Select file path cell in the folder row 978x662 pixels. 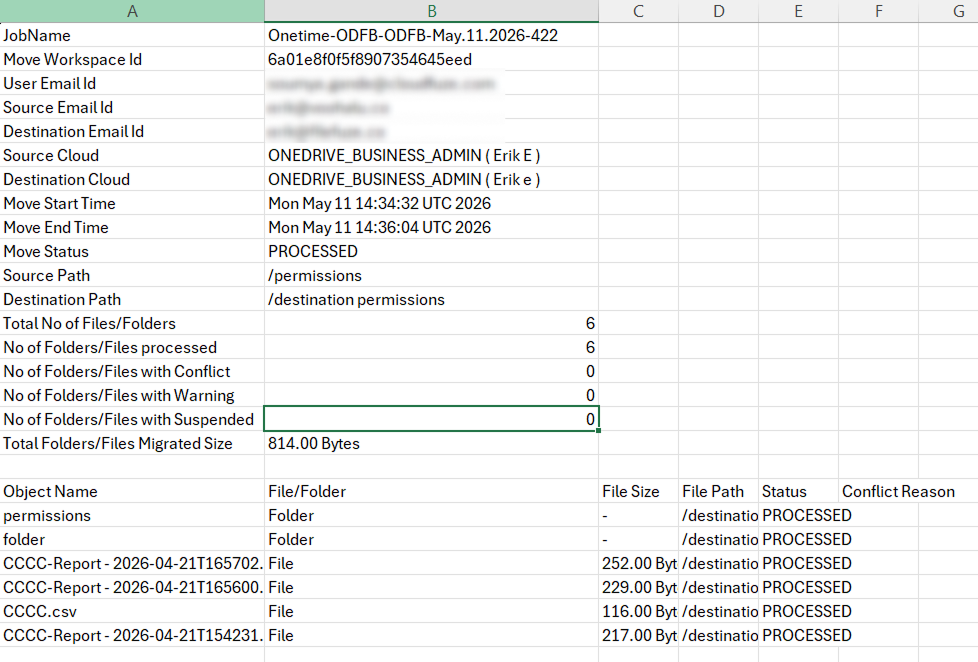pyautogui.click(x=719, y=540)
